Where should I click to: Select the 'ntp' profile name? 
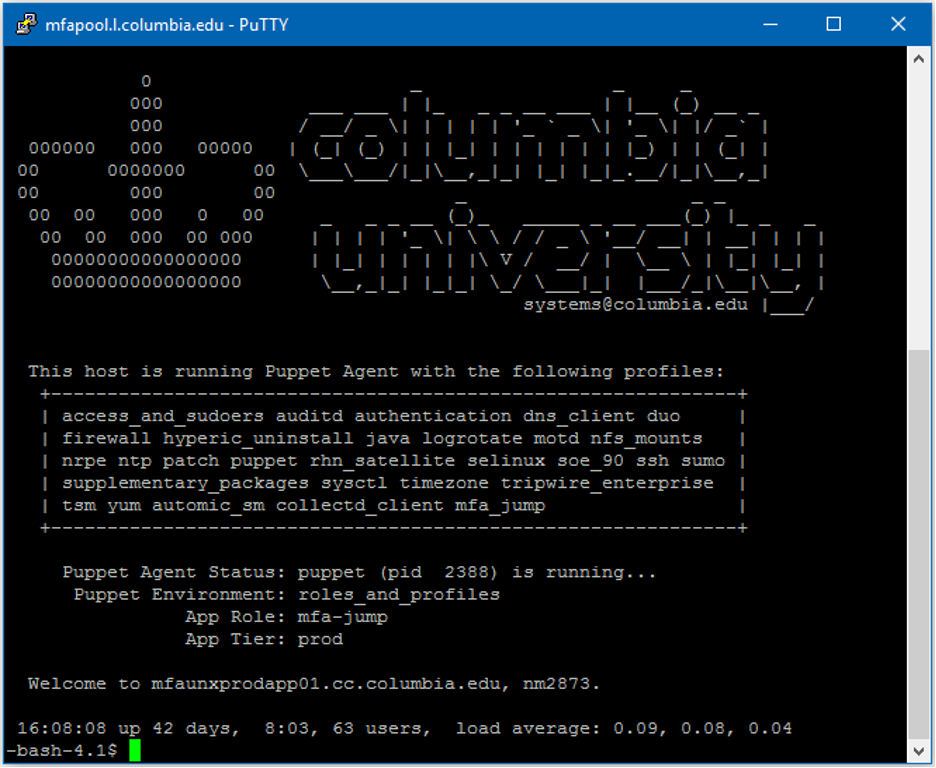point(134,461)
